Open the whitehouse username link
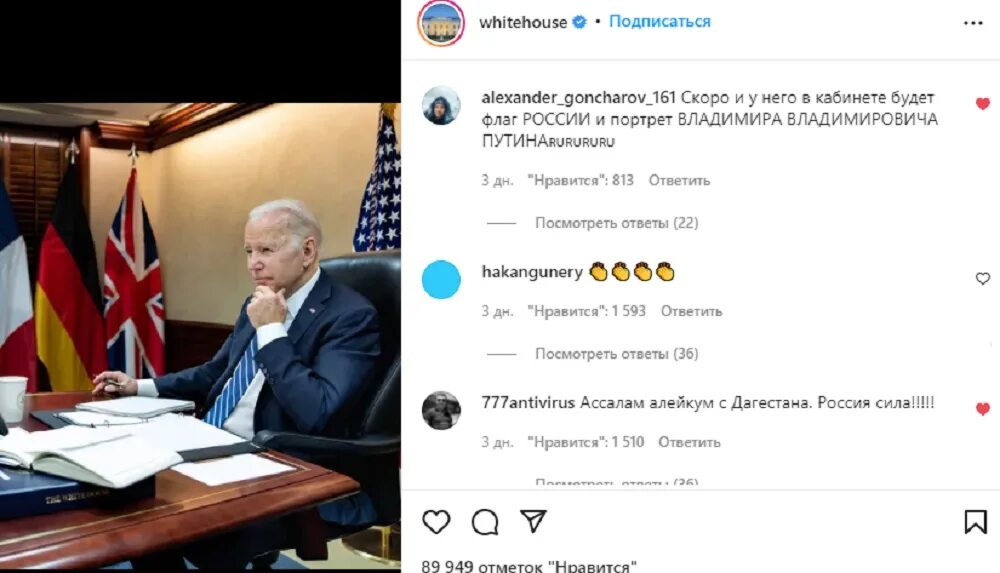The image size is (1000, 573). (523, 22)
